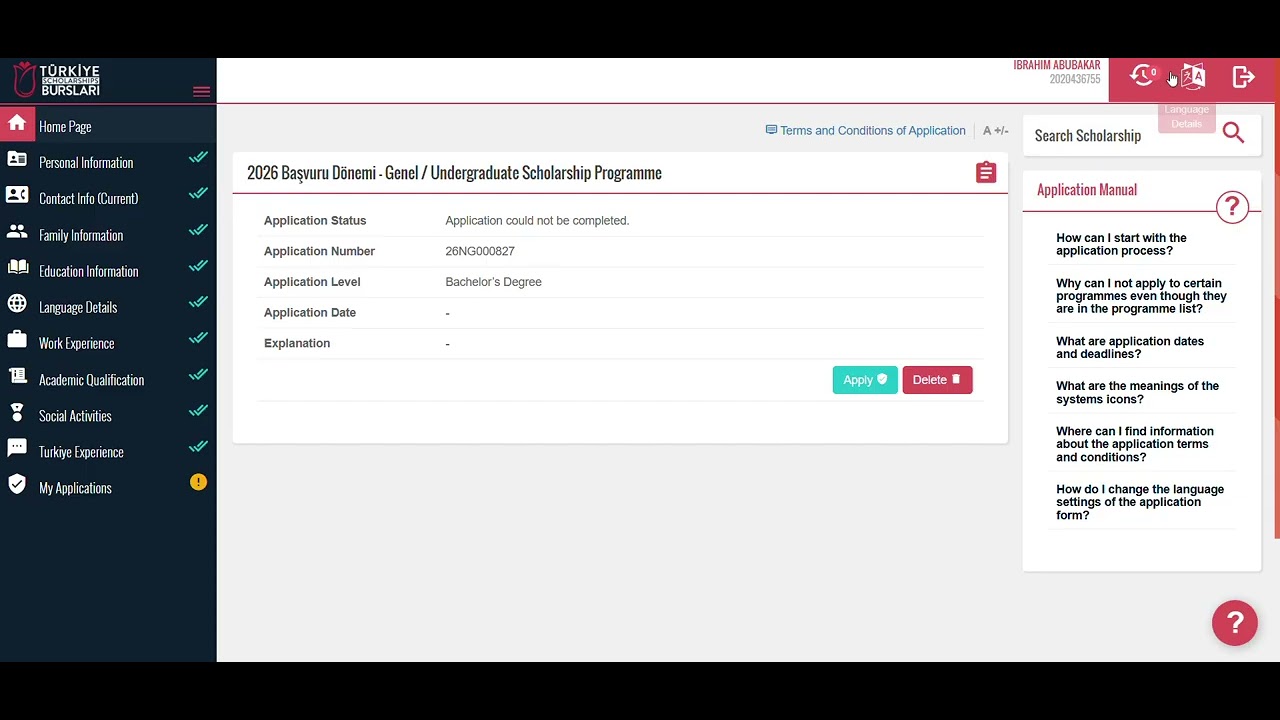Click the A +/- font size control
This screenshot has width=1280, height=720.
[996, 131]
